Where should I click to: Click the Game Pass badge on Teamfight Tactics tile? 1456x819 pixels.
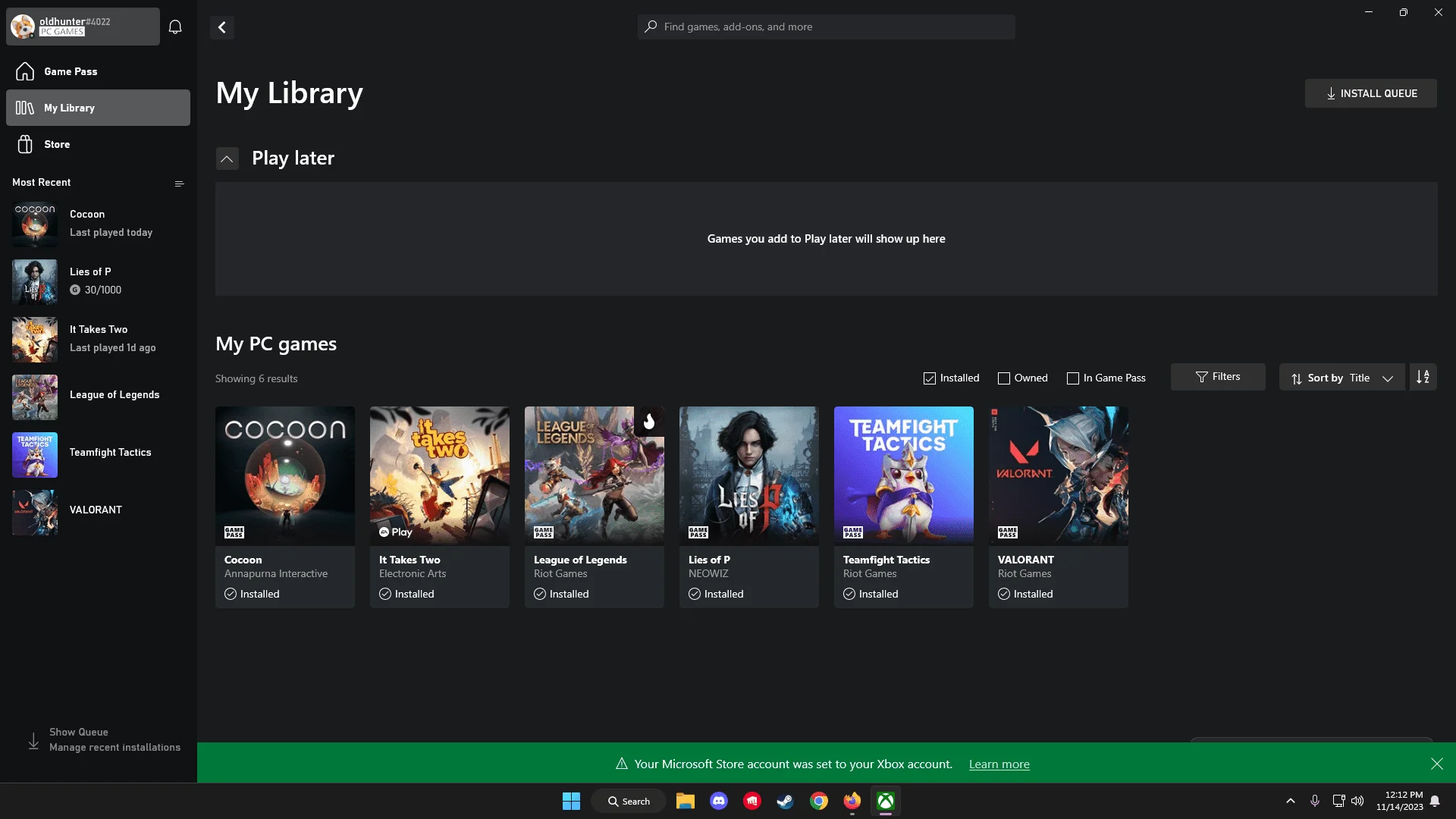click(853, 532)
